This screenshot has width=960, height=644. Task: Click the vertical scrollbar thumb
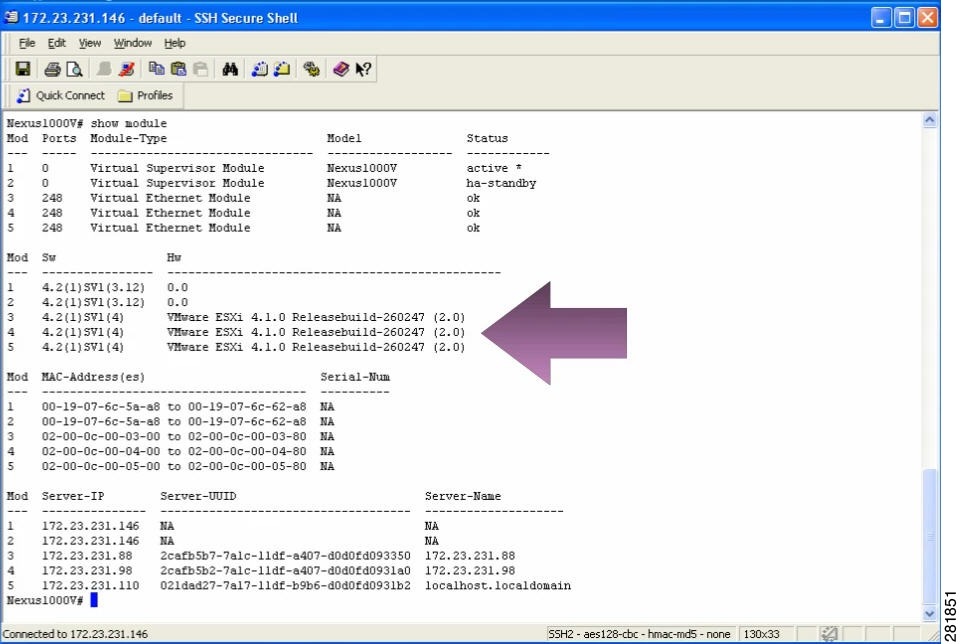pyautogui.click(x=929, y=537)
